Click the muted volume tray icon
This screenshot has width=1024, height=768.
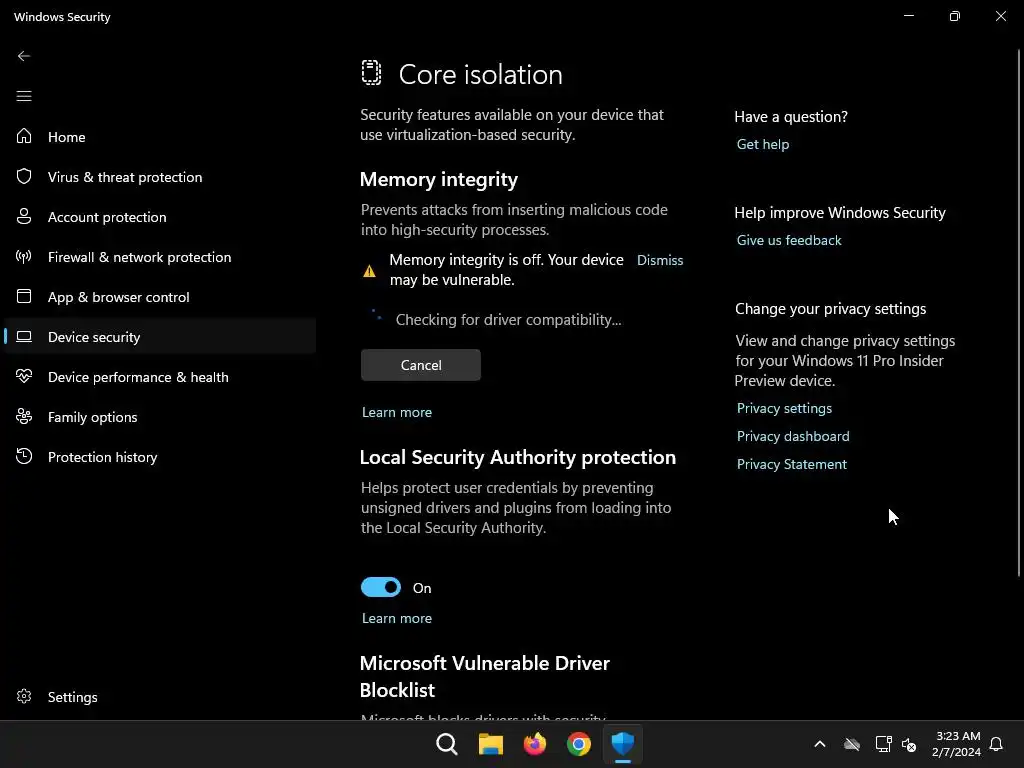click(908, 744)
